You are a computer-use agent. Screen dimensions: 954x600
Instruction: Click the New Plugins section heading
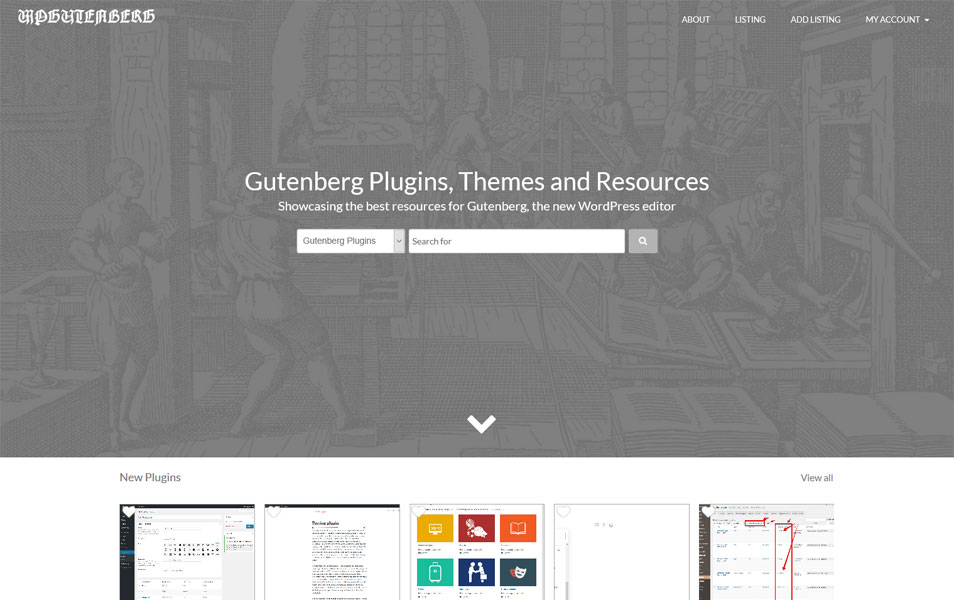pyautogui.click(x=150, y=478)
